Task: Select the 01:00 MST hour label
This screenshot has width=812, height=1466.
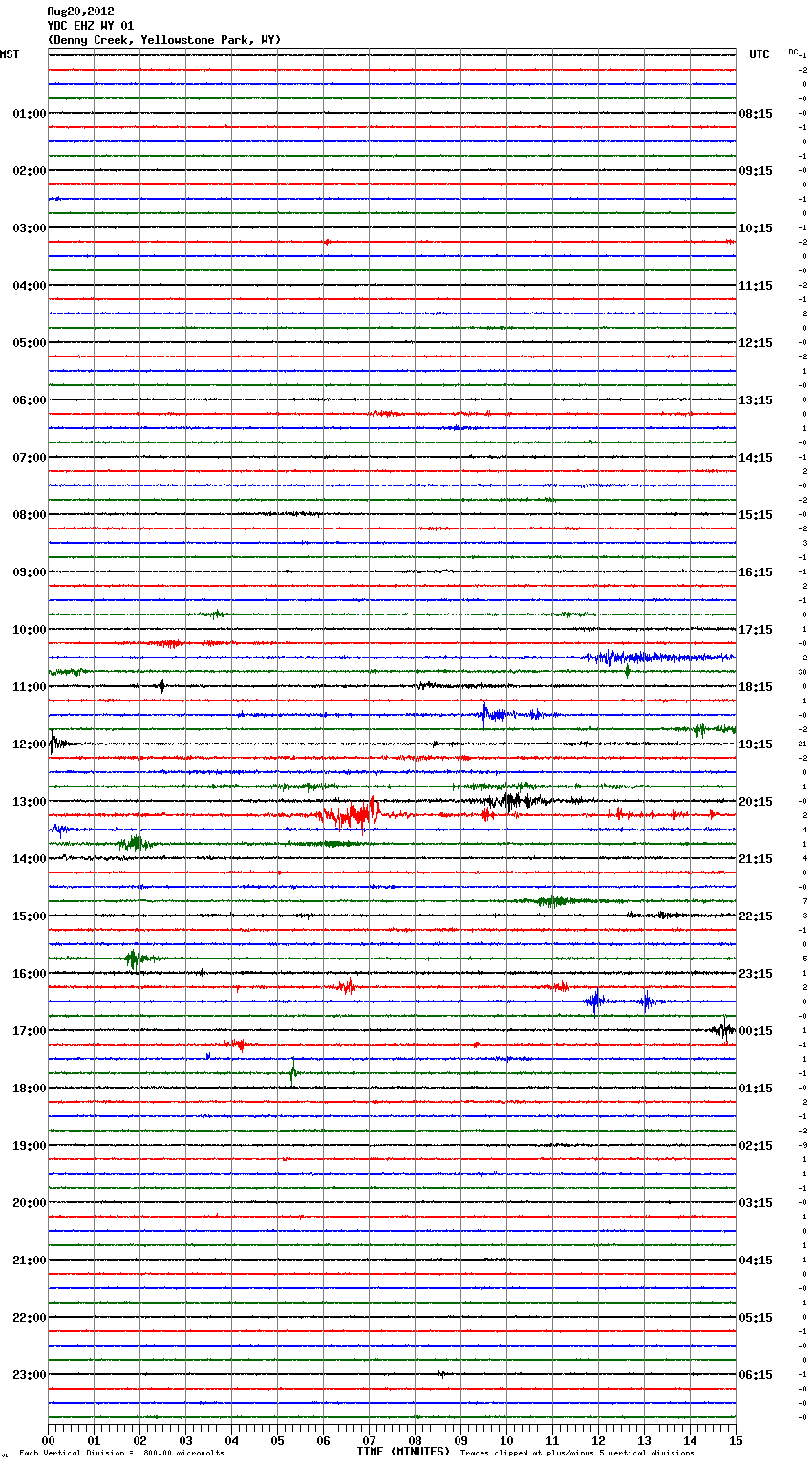Action: click(x=30, y=114)
